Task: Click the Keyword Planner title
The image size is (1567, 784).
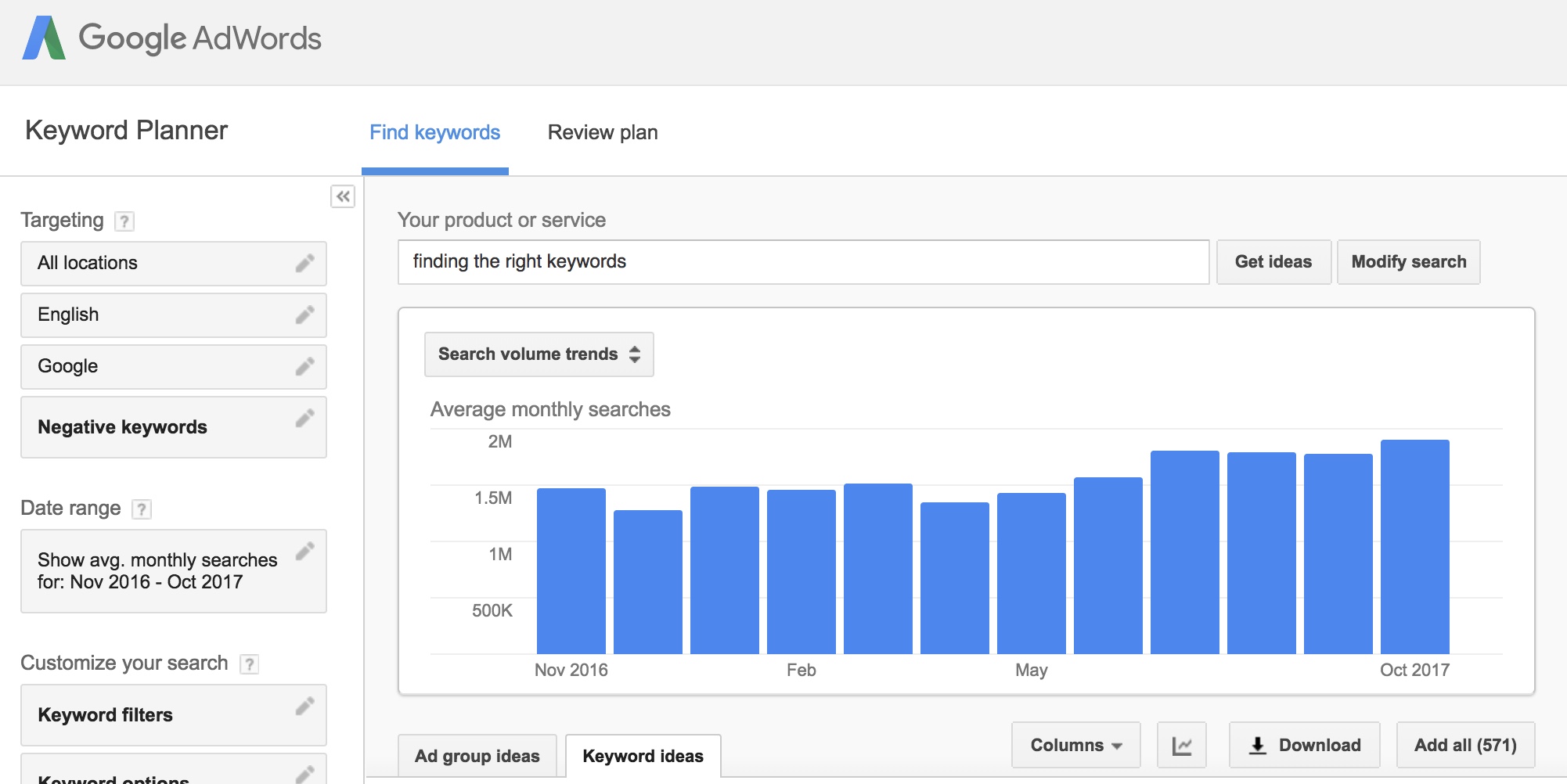Action: 127,130
